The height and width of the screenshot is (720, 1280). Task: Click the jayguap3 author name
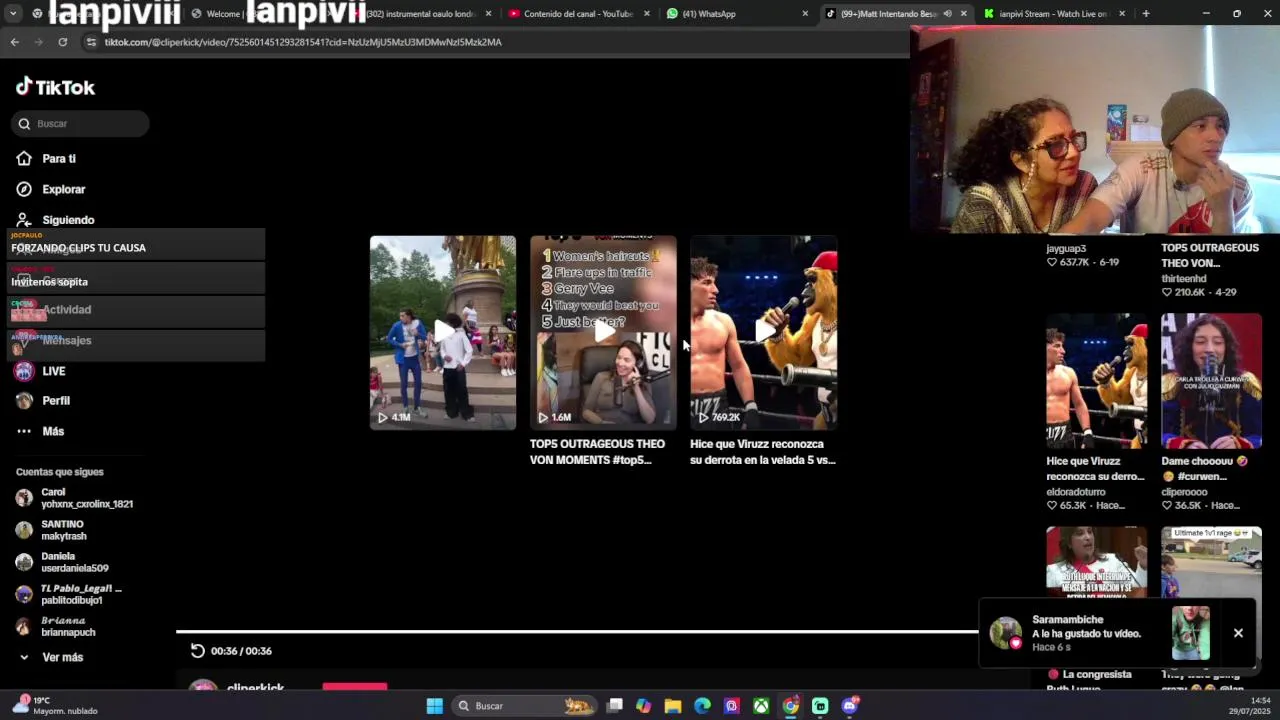tap(1066, 248)
